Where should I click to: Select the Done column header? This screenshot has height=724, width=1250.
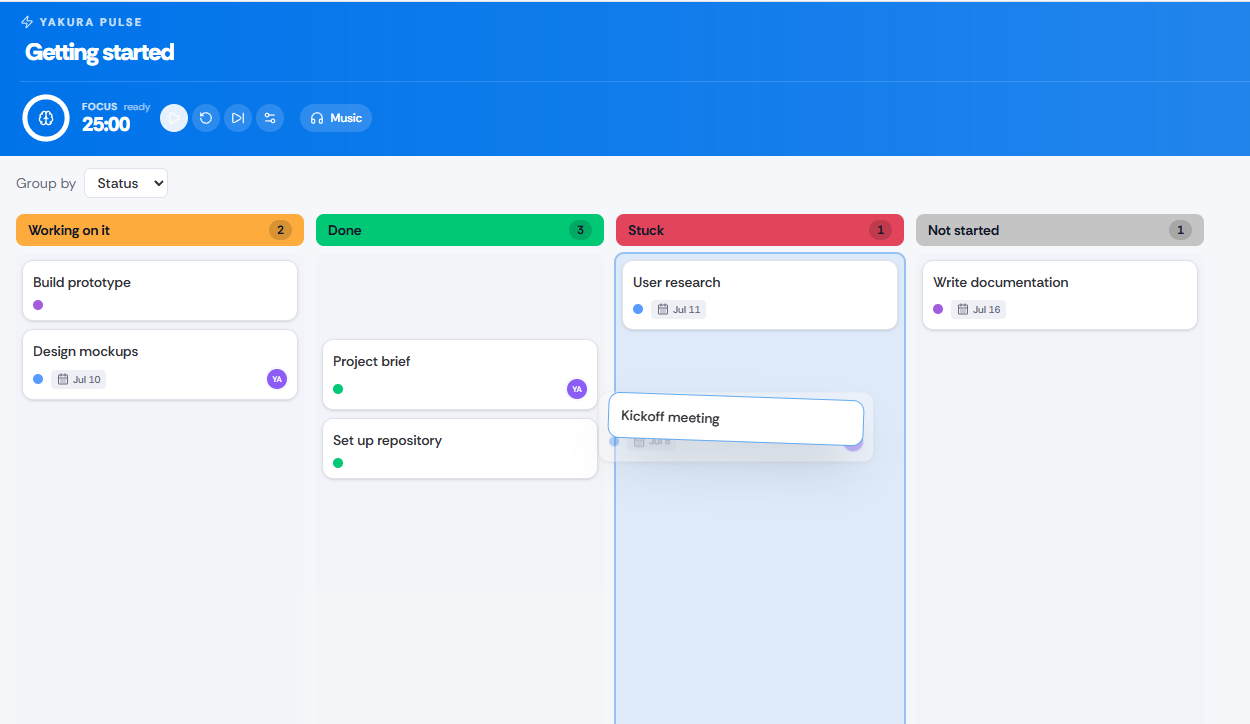tap(460, 230)
